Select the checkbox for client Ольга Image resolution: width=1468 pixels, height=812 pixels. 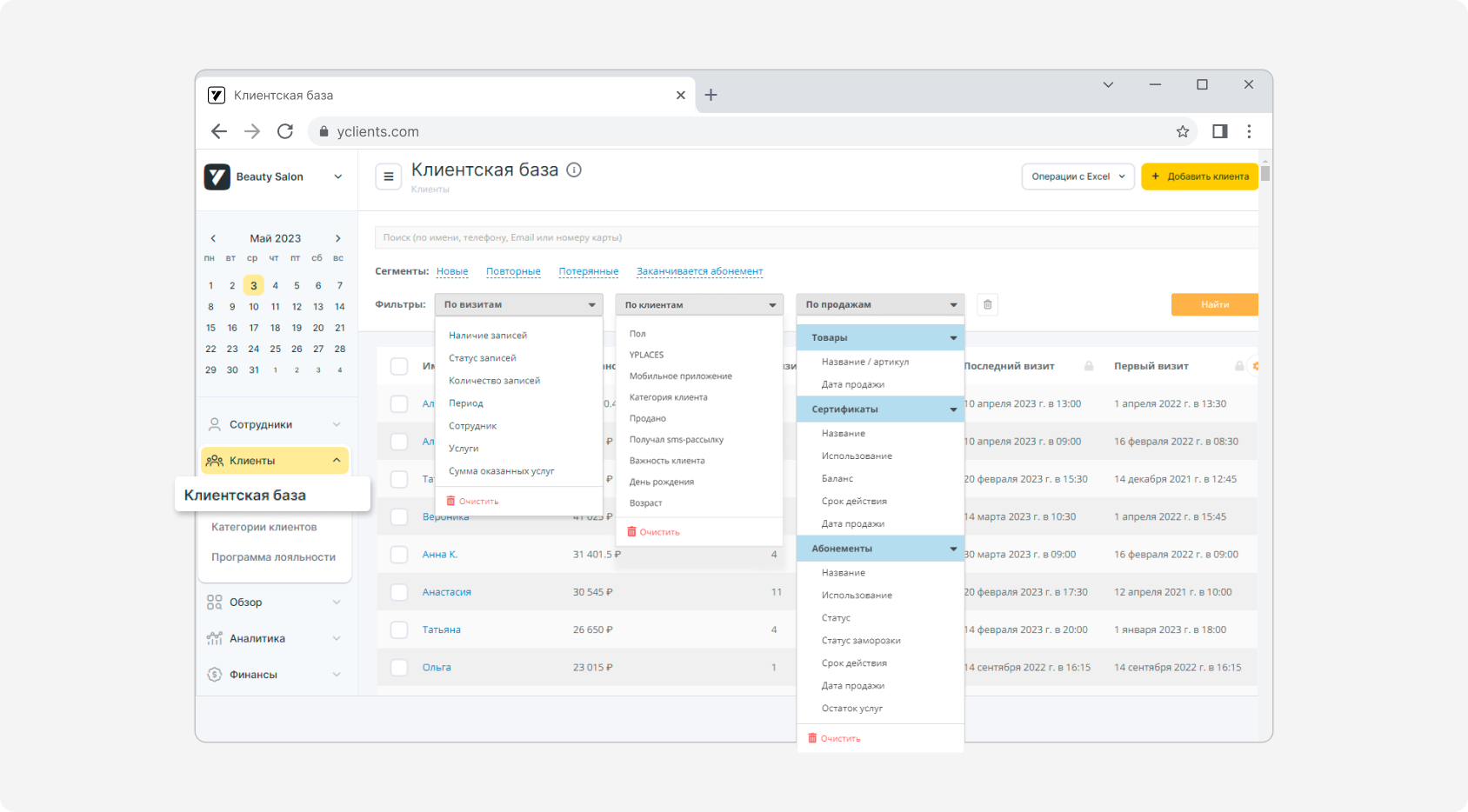click(399, 668)
